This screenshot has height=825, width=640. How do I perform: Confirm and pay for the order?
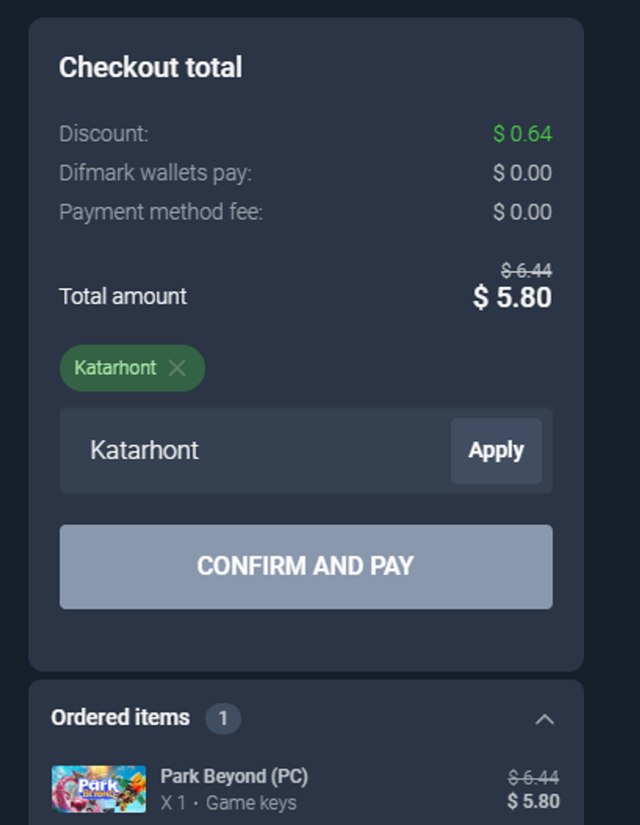click(306, 567)
